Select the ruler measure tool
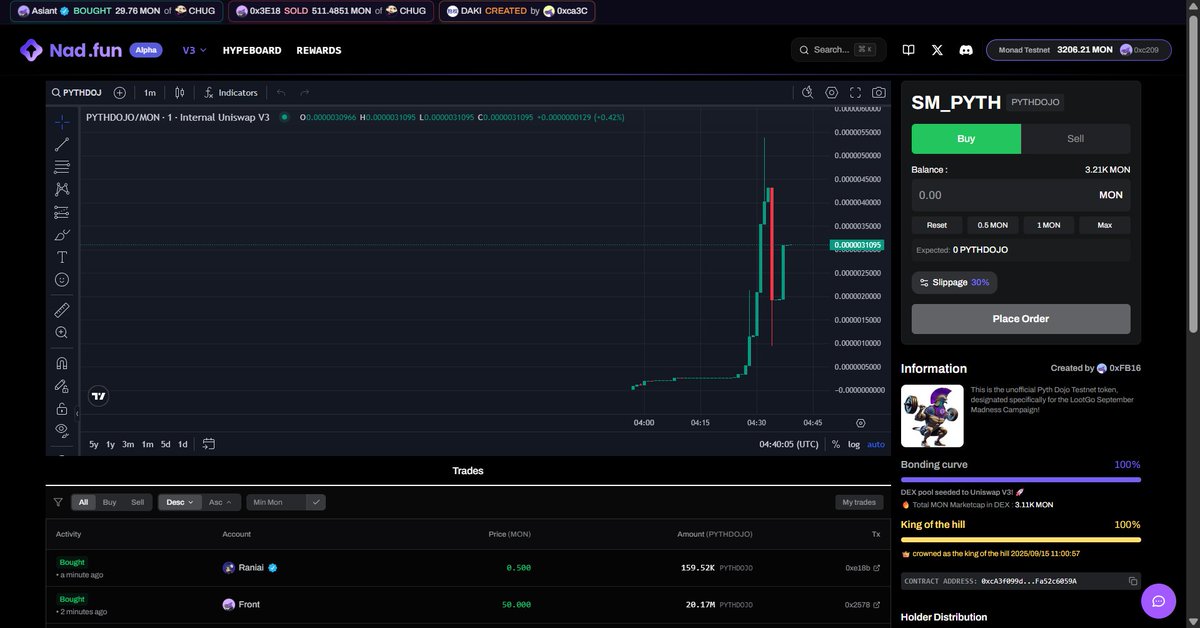The height and width of the screenshot is (628, 1200). click(62, 310)
